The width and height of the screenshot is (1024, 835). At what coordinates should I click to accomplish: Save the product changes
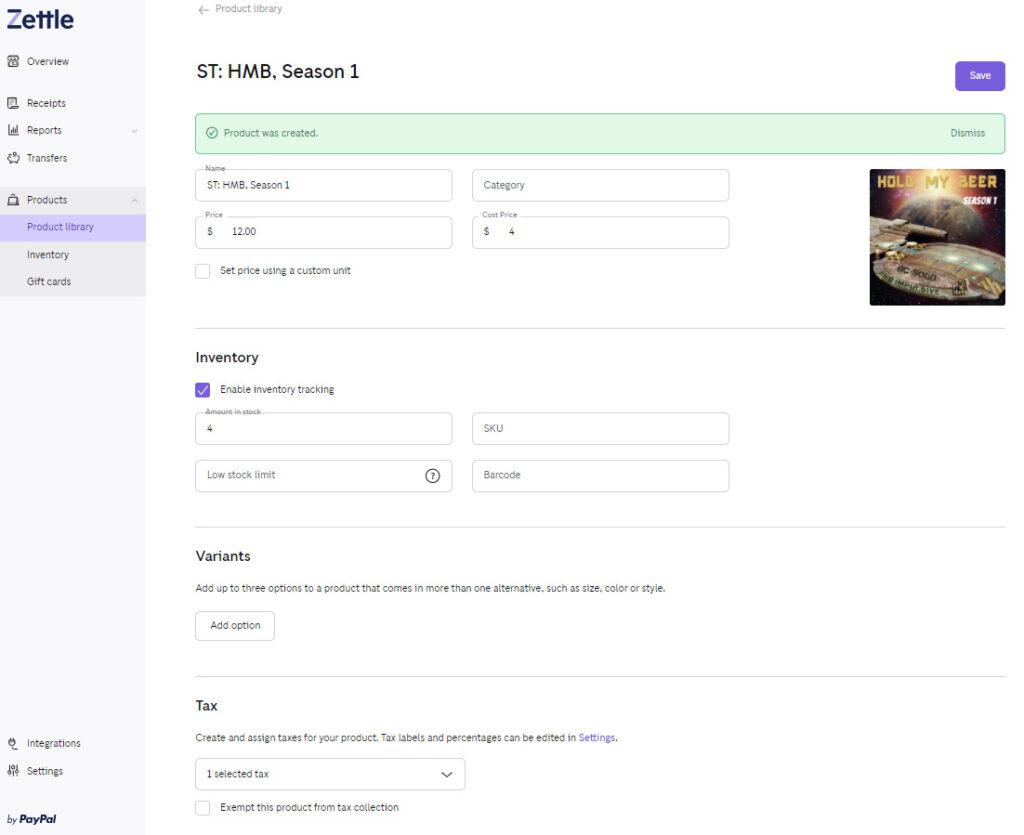979,76
